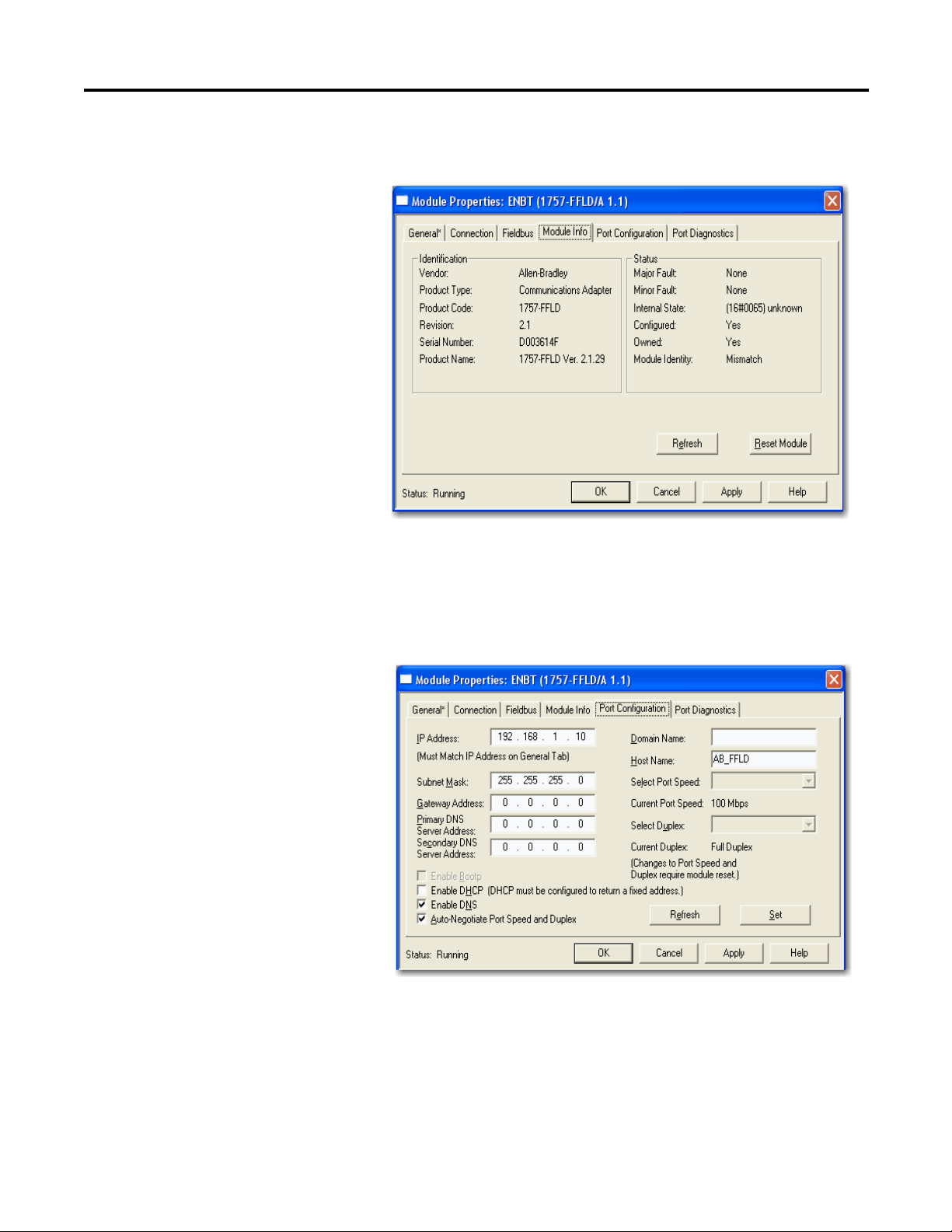
Task: Click the Allen-Bradley vendor value
Action: click(543, 274)
